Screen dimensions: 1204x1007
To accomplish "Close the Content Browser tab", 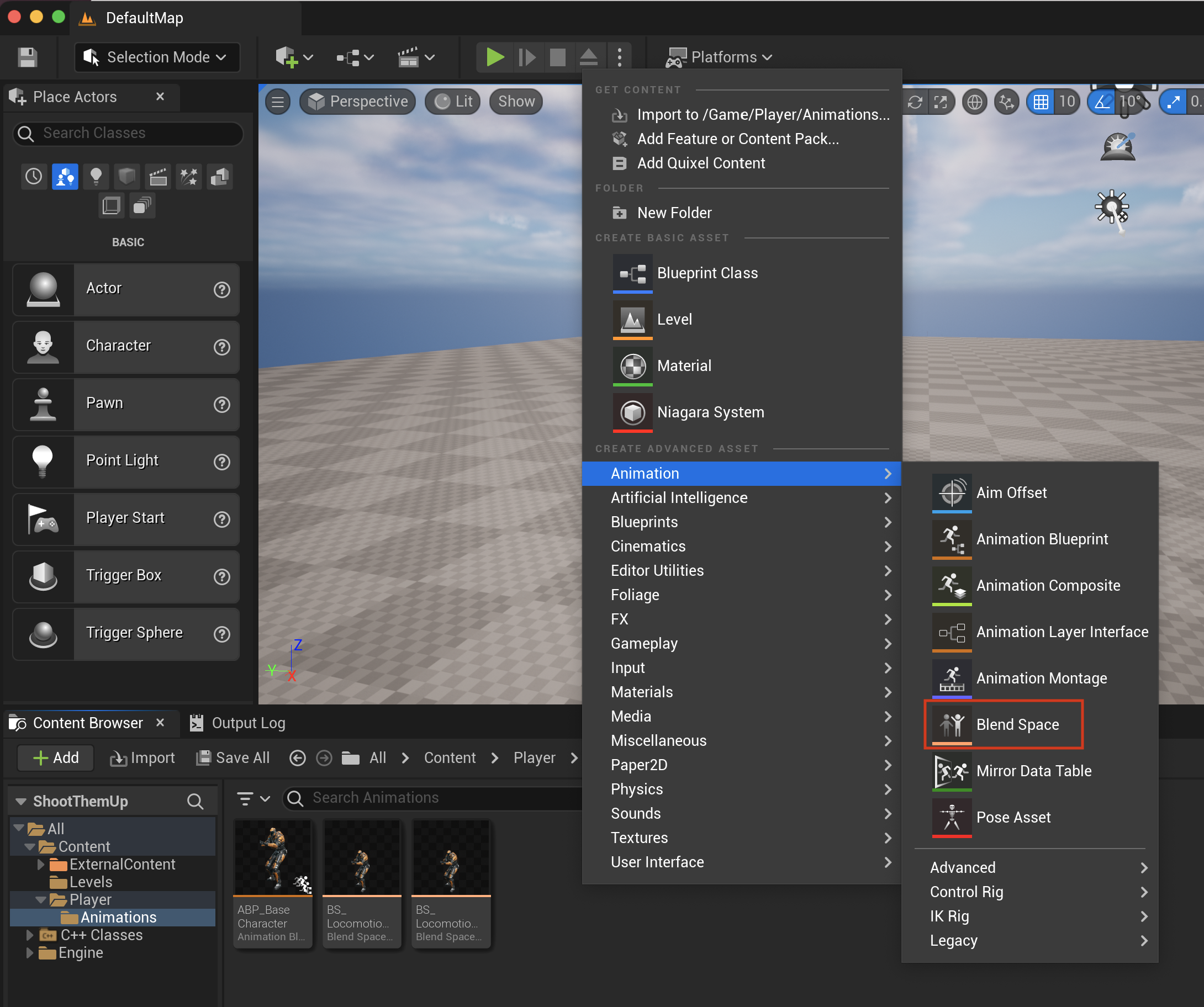I will coord(161,723).
